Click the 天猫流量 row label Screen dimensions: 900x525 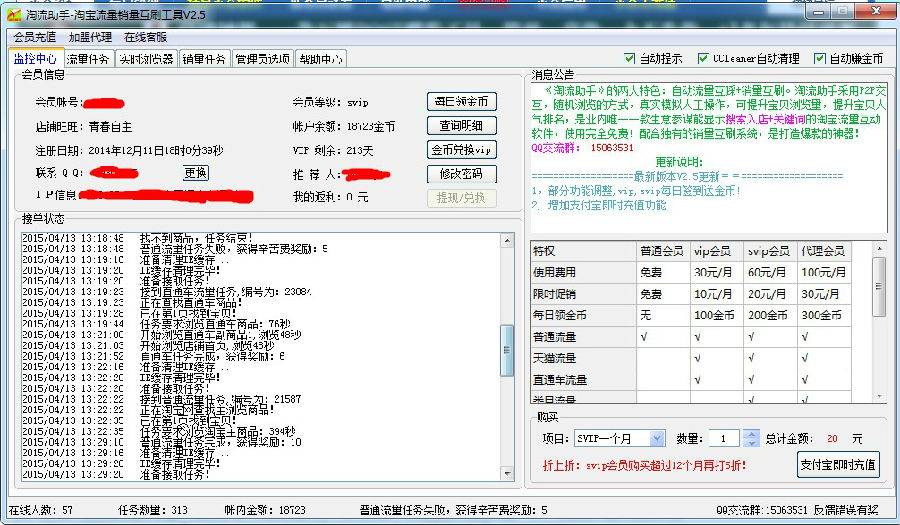(583, 358)
